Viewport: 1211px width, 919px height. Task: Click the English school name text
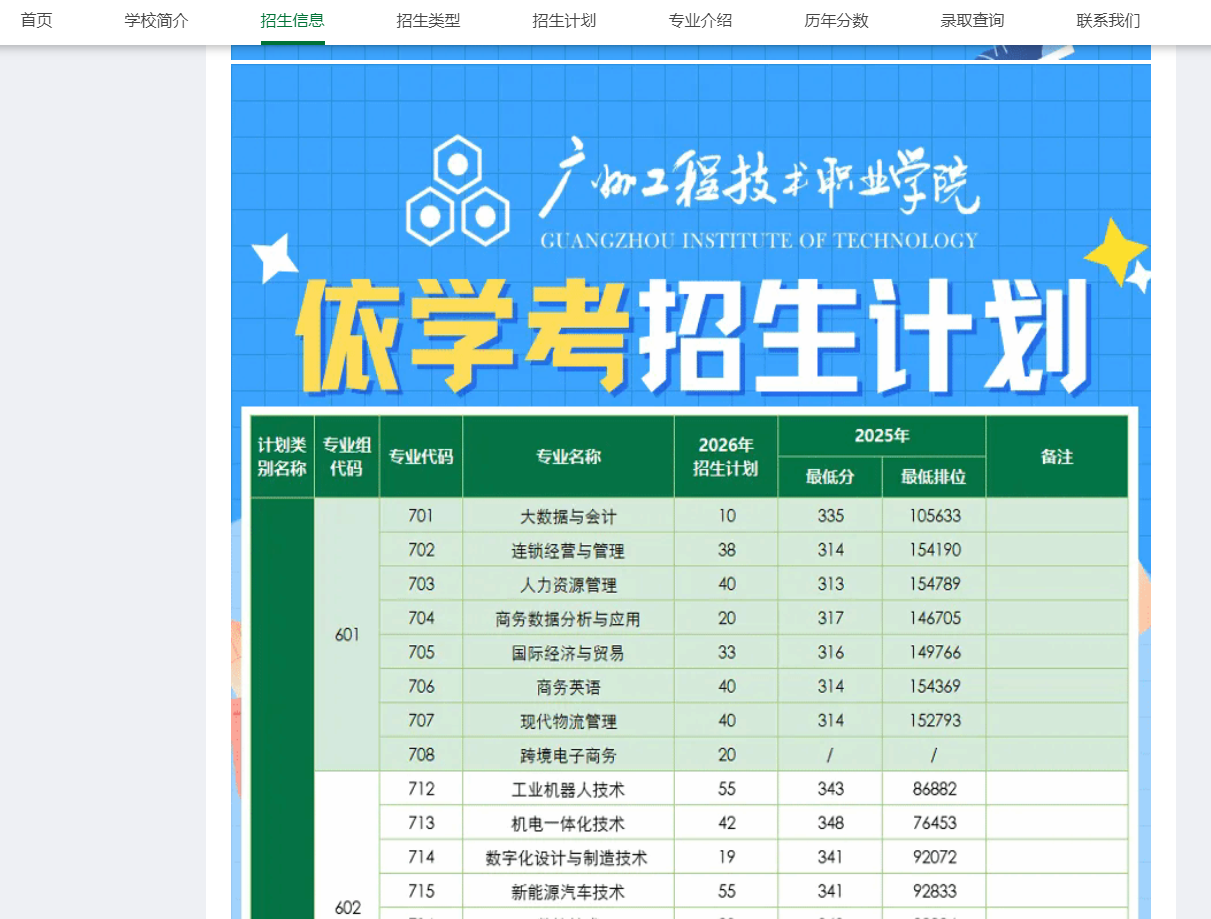click(763, 240)
